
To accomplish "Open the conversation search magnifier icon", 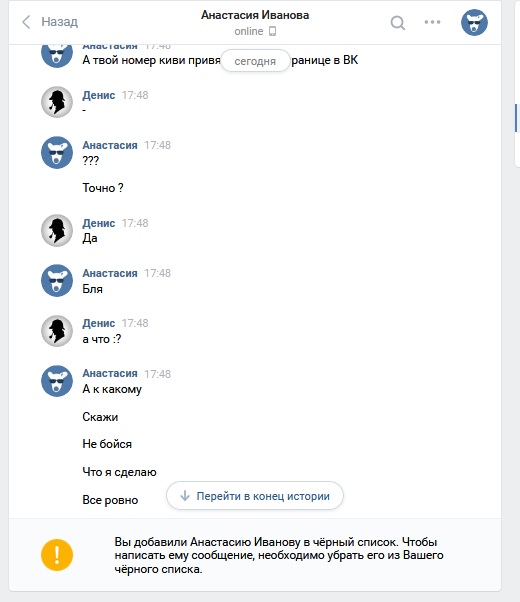I will pos(397,23).
